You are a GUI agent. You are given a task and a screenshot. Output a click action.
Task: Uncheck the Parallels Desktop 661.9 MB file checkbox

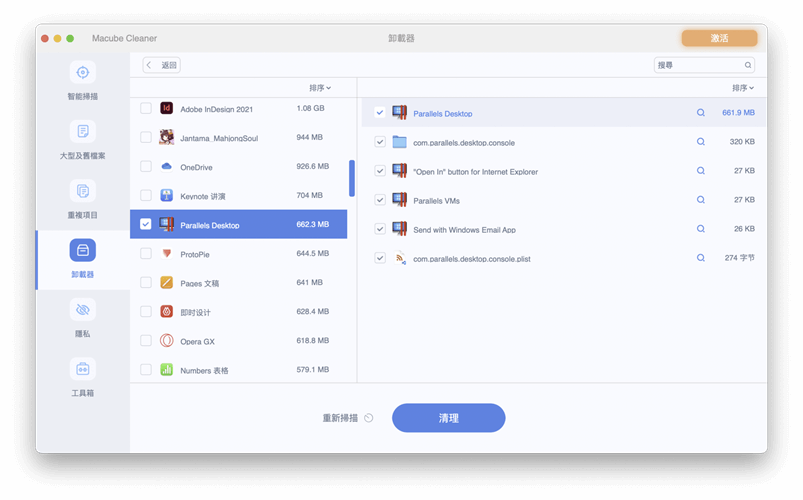[x=379, y=113]
